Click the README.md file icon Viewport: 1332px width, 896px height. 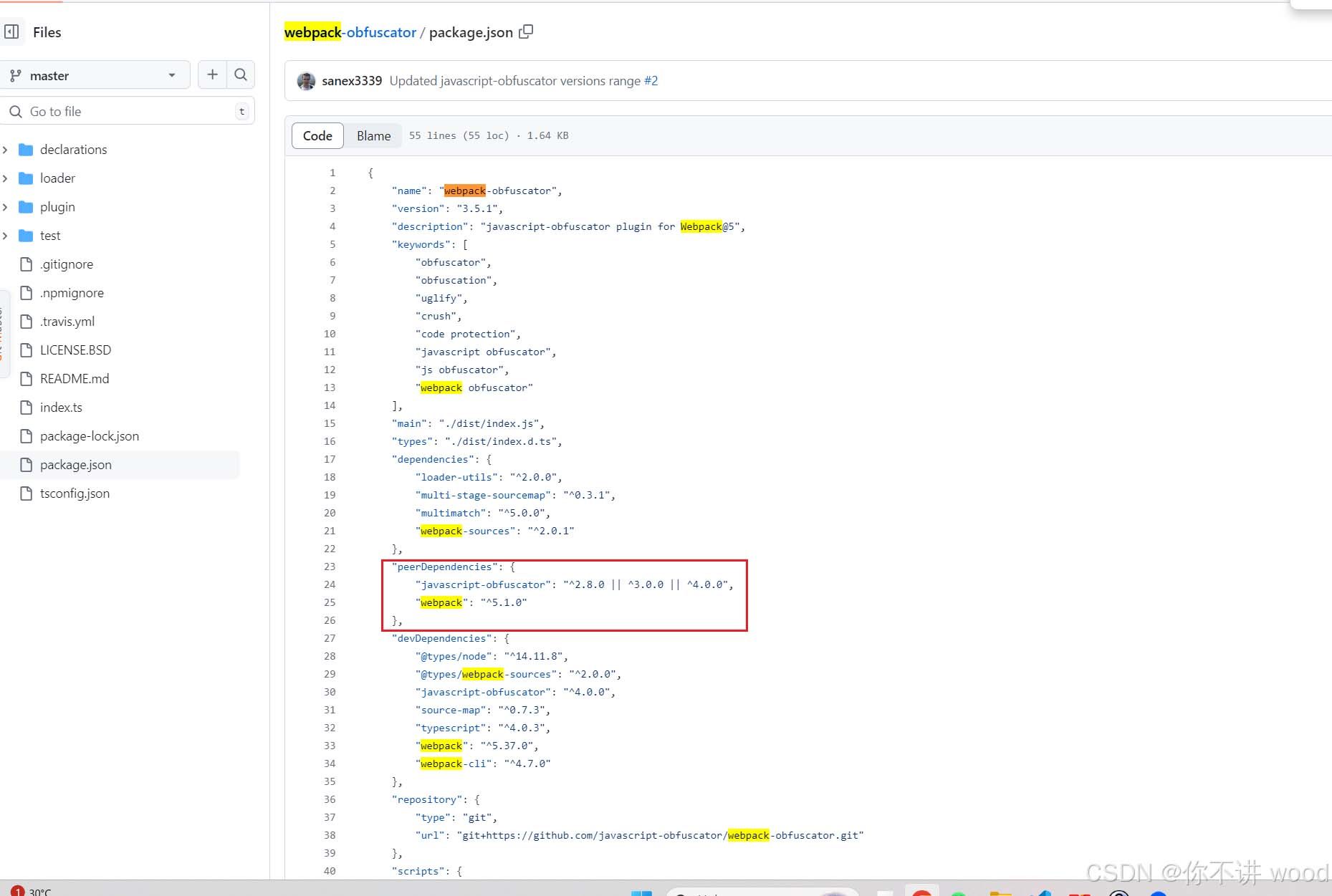pos(27,379)
